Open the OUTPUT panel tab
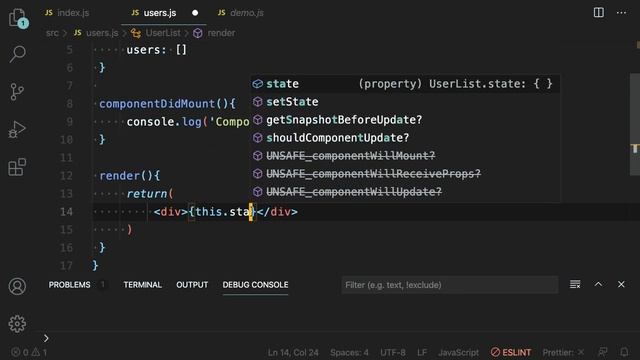 click(192, 284)
